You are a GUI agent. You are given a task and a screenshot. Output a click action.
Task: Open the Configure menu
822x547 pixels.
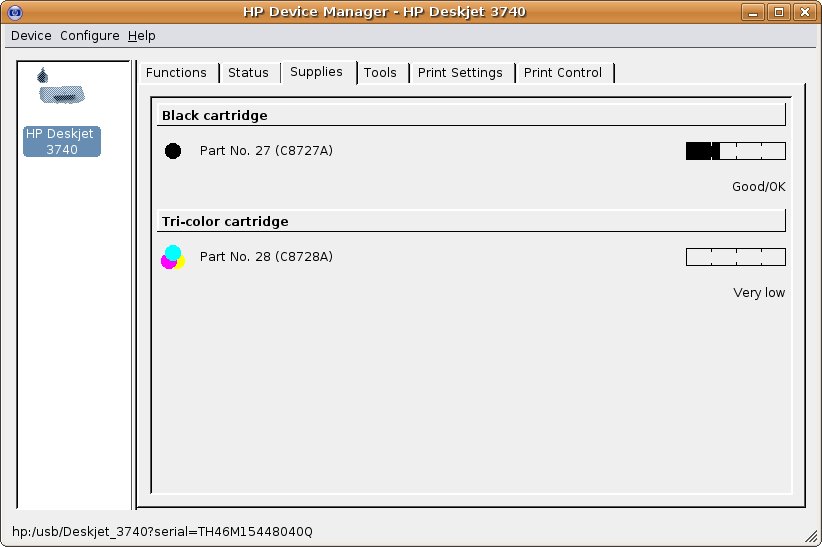(x=89, y=35)
